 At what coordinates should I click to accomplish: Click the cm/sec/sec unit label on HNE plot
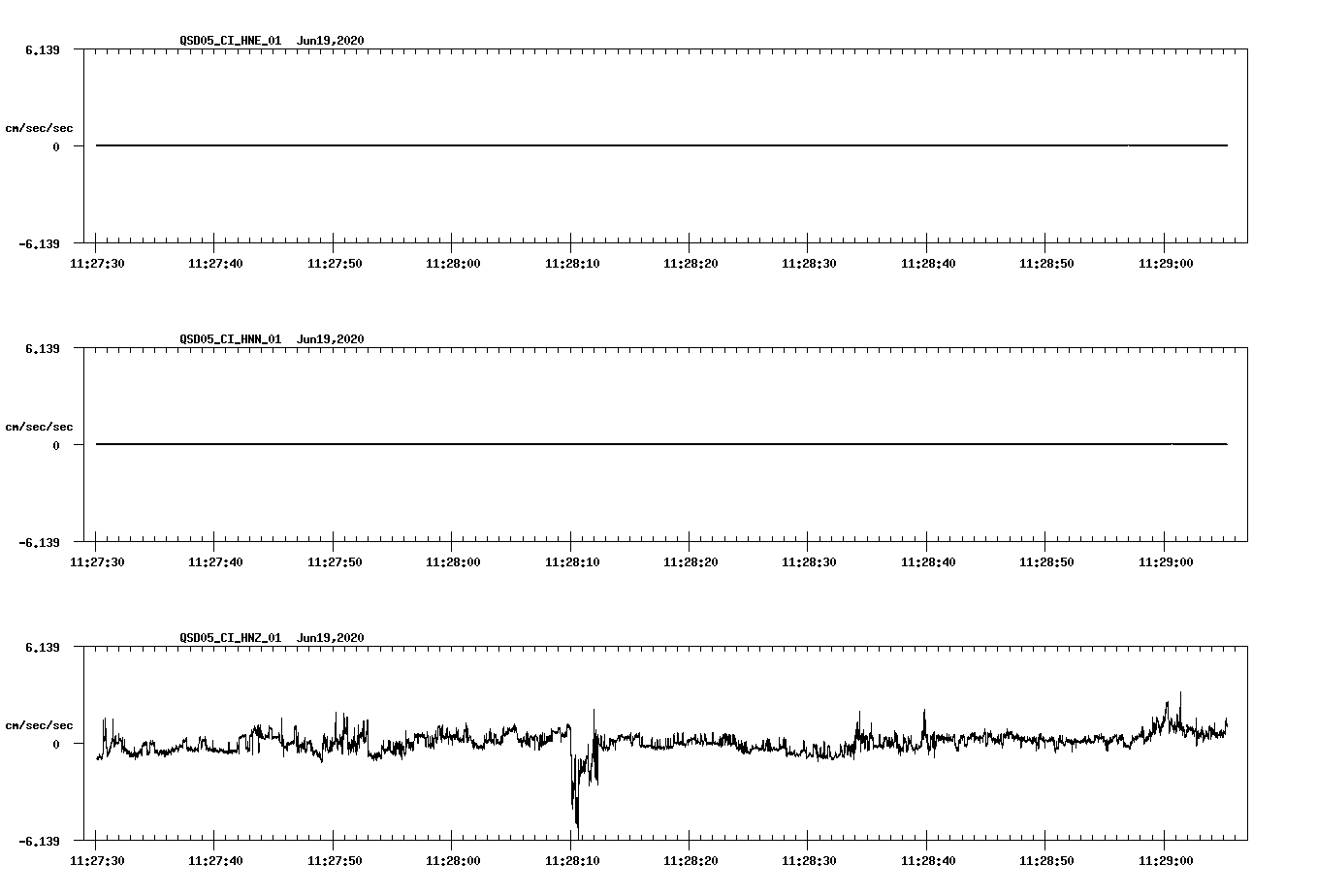point(40,128)
